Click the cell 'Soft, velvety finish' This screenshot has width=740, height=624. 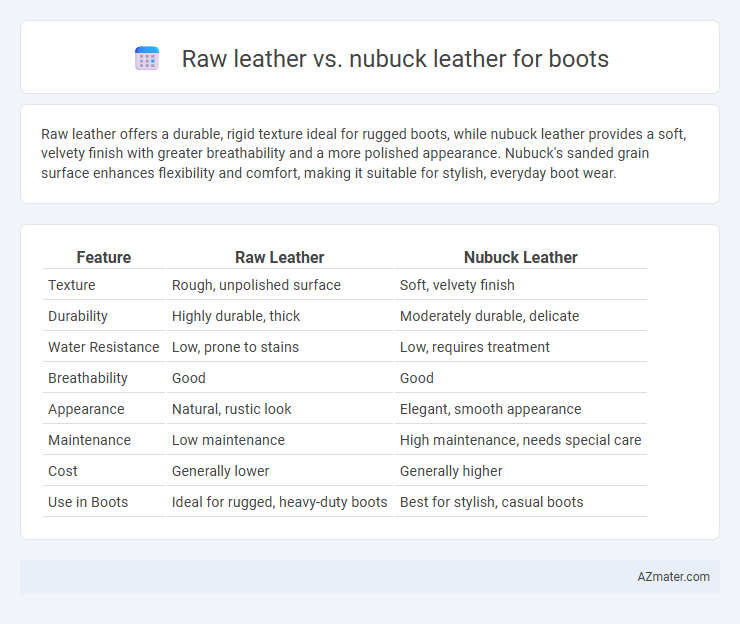click(x=457, y=285)
